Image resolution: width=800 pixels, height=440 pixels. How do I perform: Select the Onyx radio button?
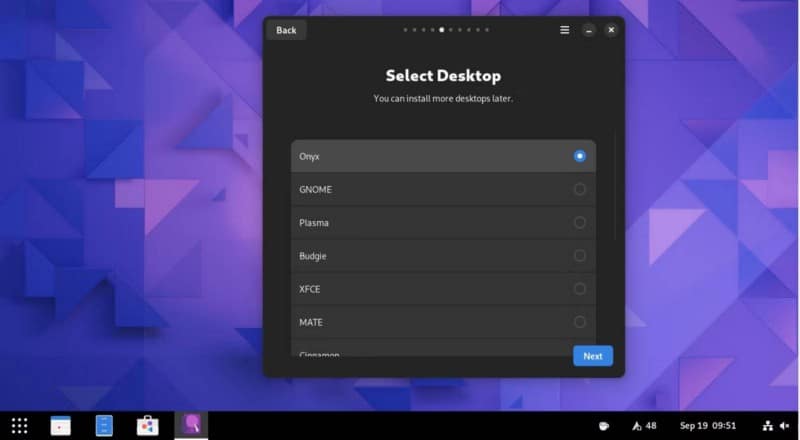click(580, 156)
